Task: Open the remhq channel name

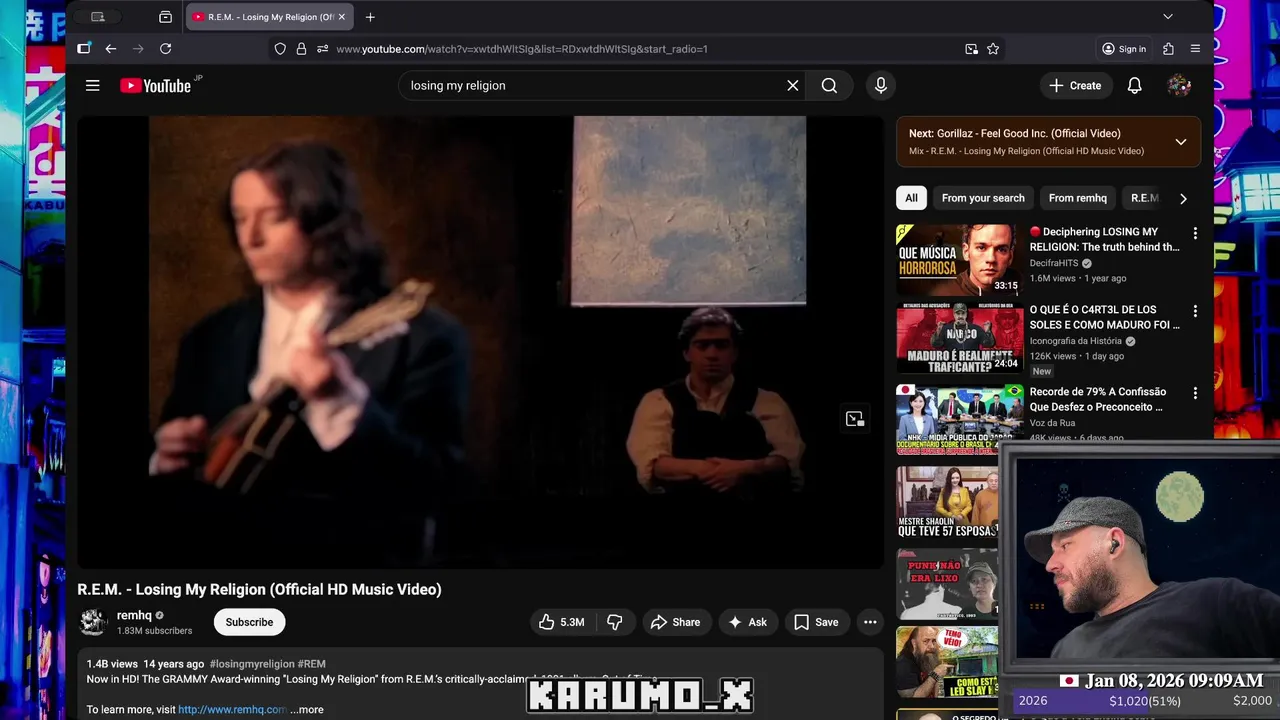Action: (x=134, y=616)
